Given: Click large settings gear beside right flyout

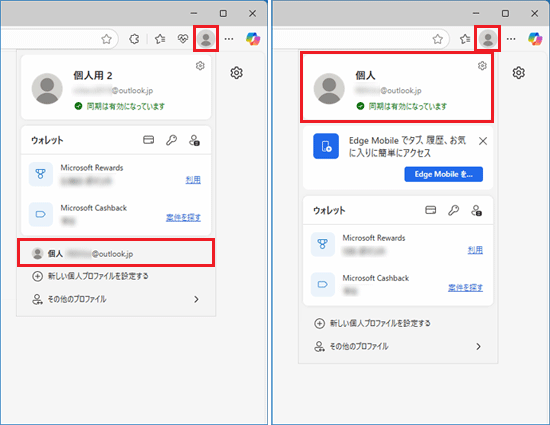Looking at the screenshot, I should coord(518,73).
